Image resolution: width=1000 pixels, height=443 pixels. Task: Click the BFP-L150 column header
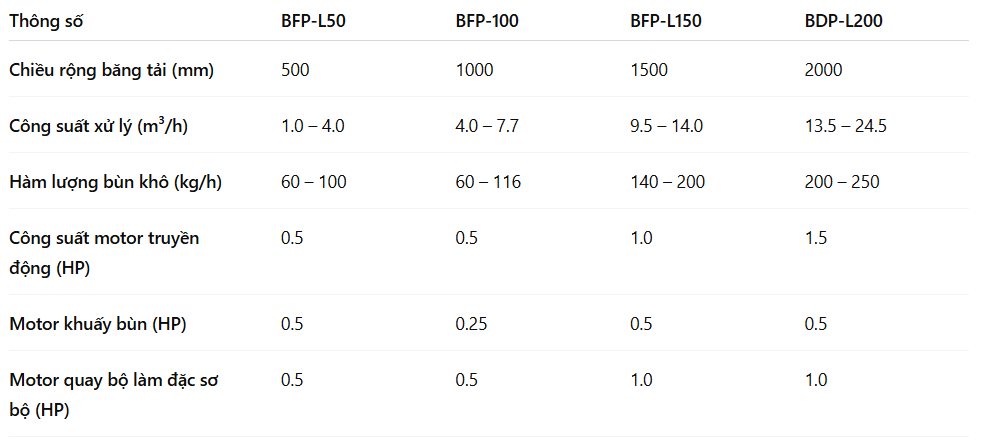[666, 21]
